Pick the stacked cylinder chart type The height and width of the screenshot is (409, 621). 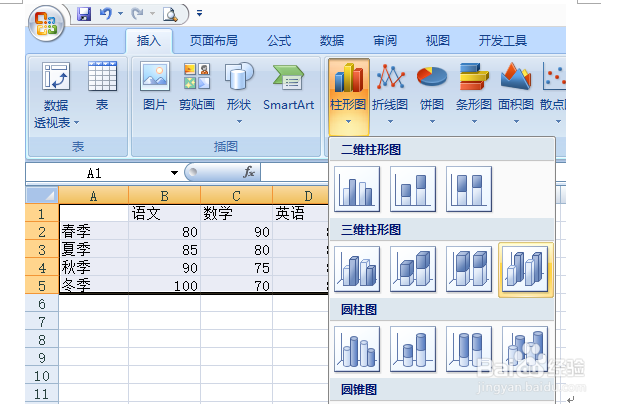coord(413,349)
